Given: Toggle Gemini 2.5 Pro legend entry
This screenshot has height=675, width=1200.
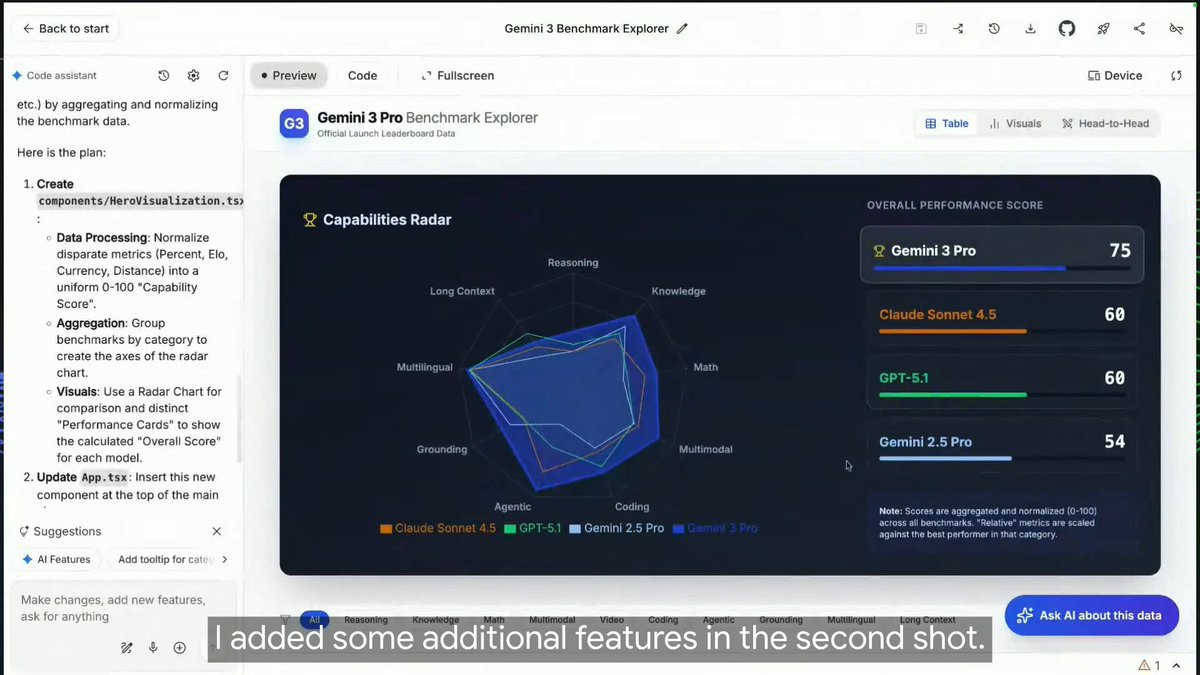Looking at the screenshot, I should click(616, 528).
